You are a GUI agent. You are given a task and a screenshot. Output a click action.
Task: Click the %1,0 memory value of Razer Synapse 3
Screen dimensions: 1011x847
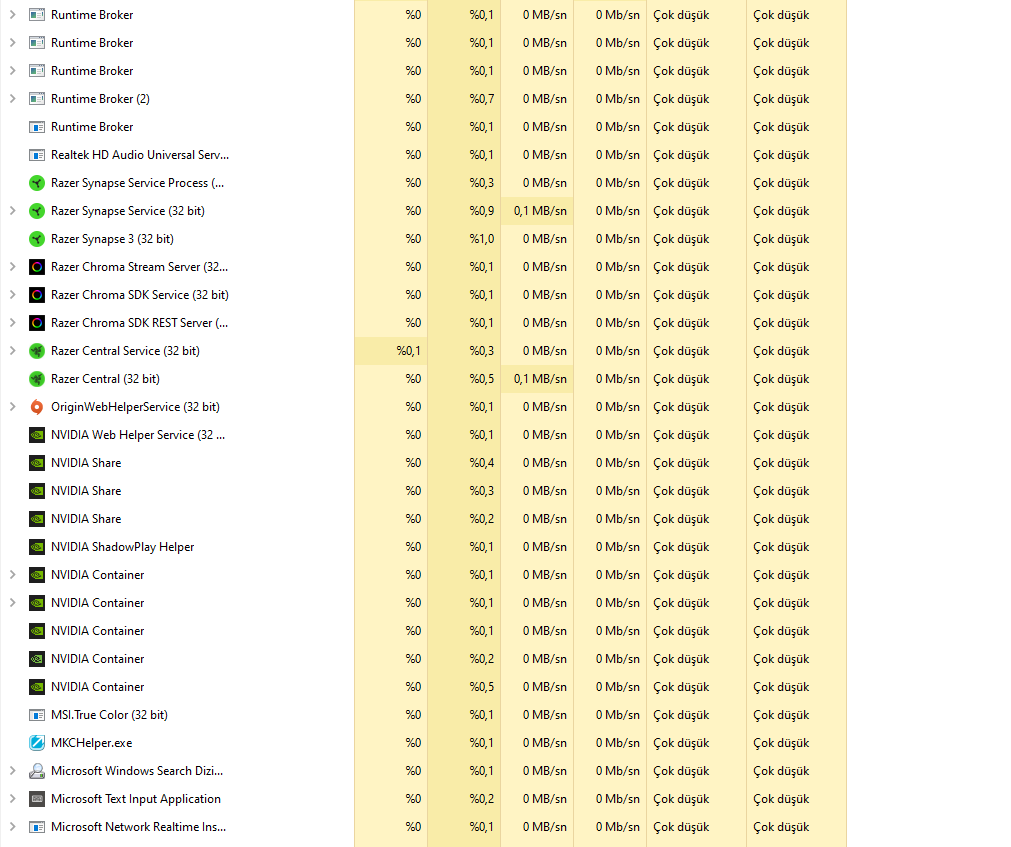(482, 239)
